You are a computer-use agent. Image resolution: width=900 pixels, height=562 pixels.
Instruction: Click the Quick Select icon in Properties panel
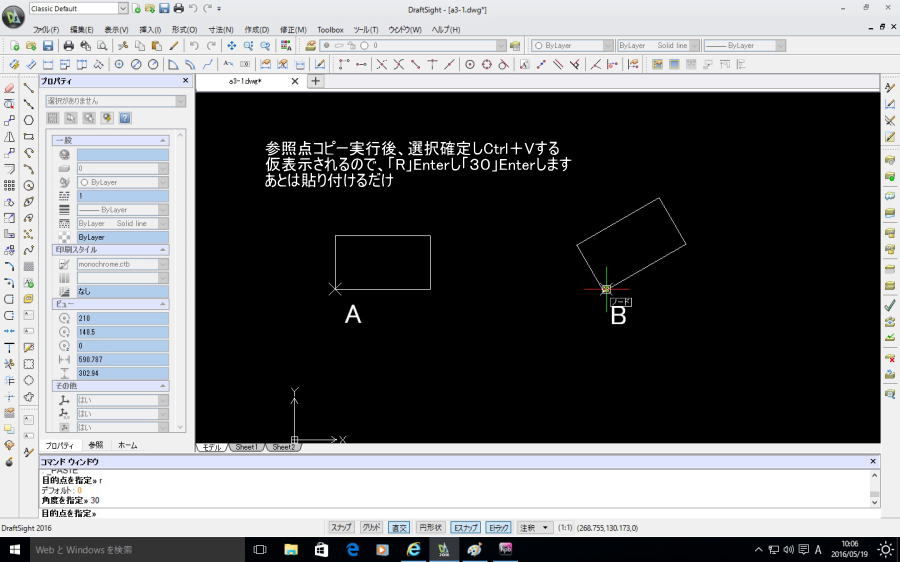click(107, 118)
